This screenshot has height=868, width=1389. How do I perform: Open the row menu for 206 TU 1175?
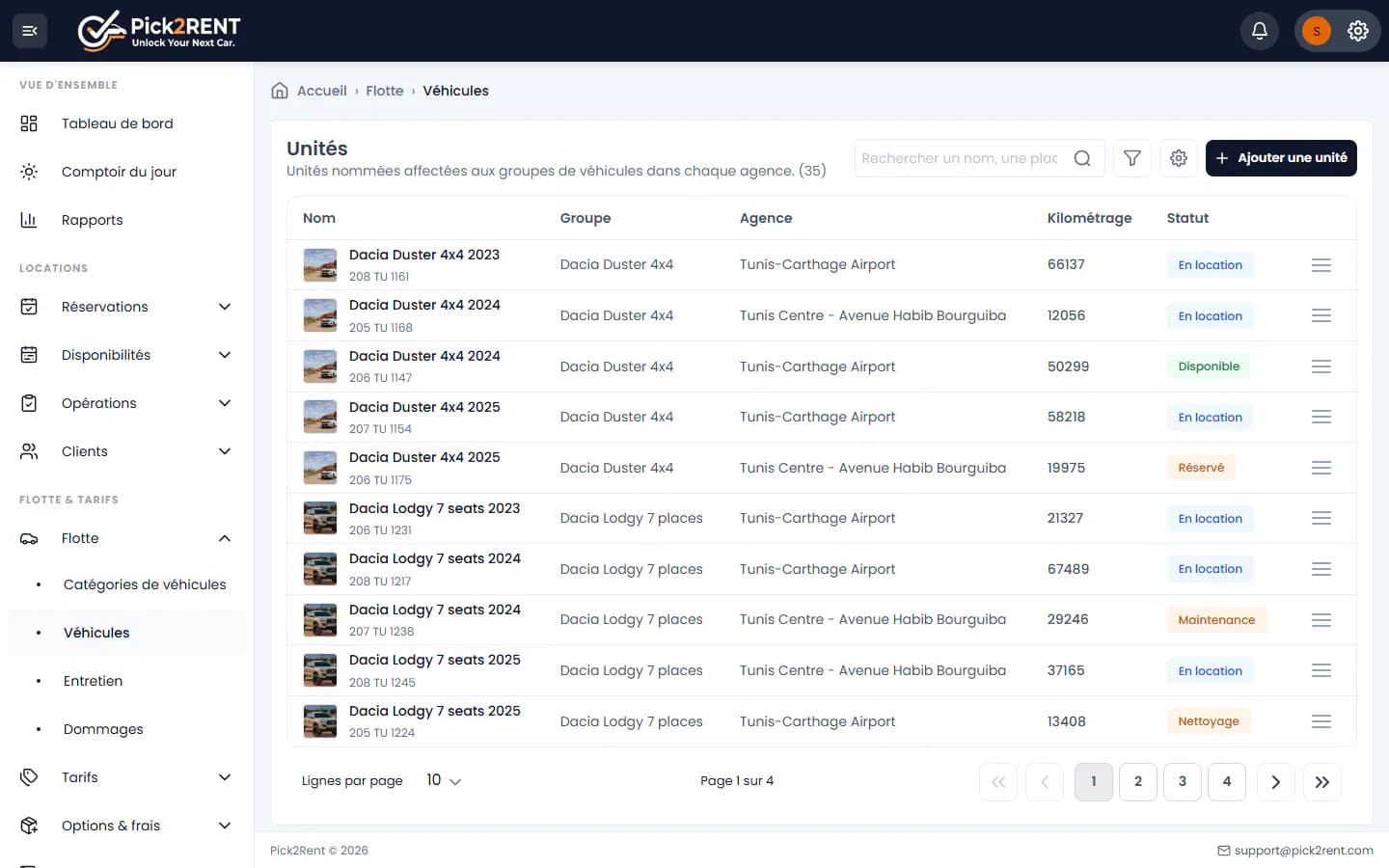(1321, 468)
